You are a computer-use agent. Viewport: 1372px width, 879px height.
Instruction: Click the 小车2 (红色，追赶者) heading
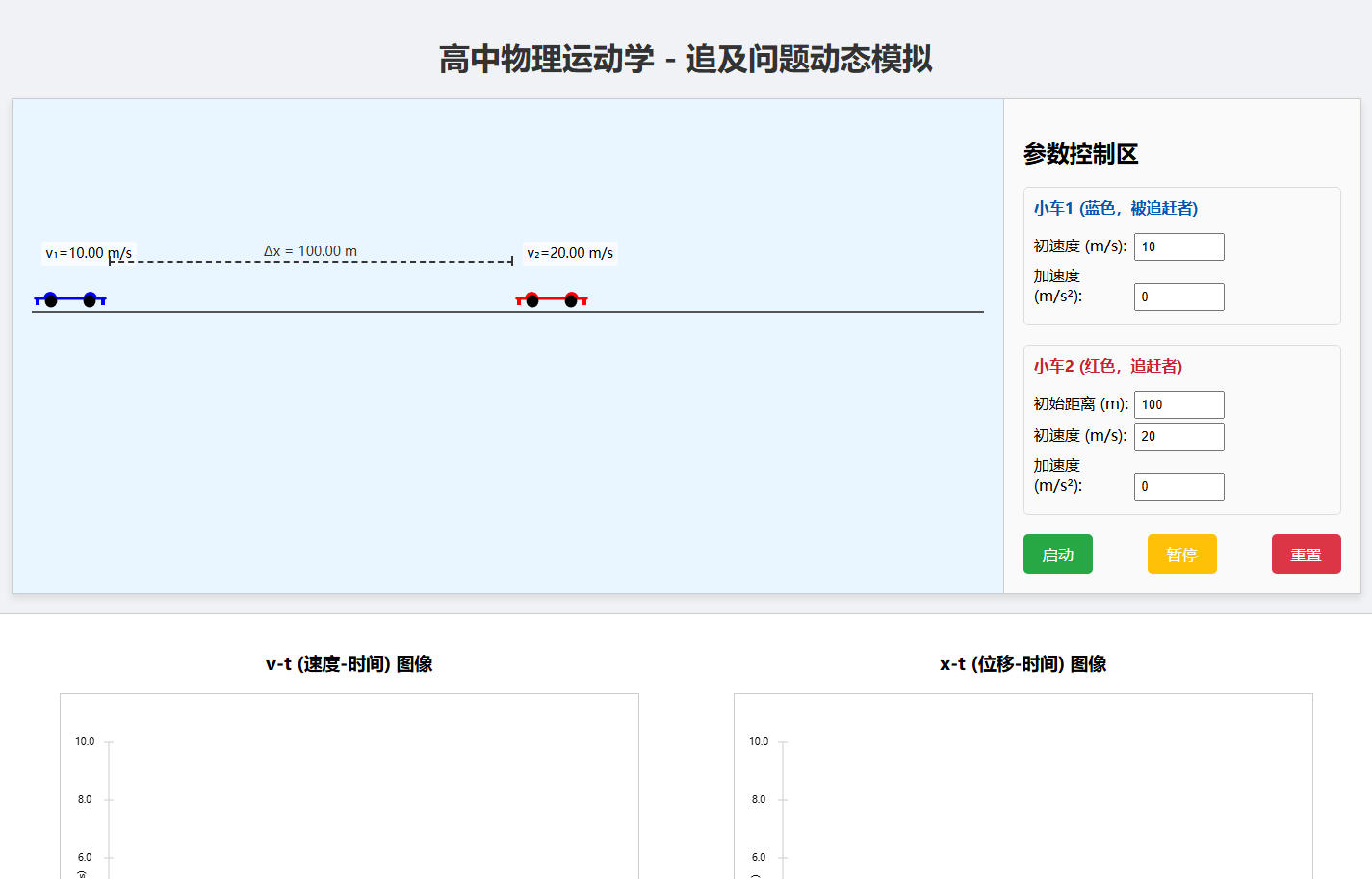[x=1107, y=366]
